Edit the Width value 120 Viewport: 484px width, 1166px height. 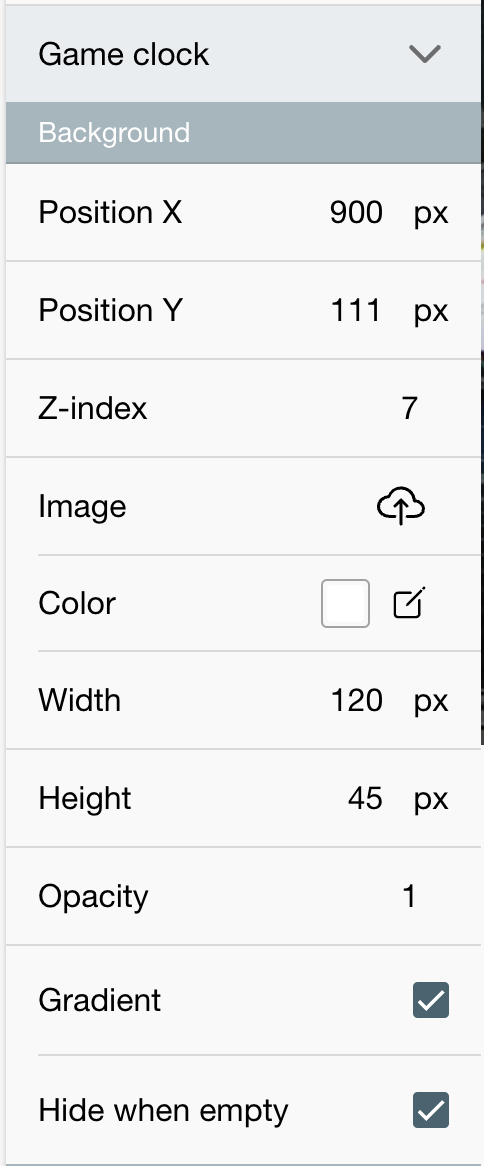tap(357, 700)
